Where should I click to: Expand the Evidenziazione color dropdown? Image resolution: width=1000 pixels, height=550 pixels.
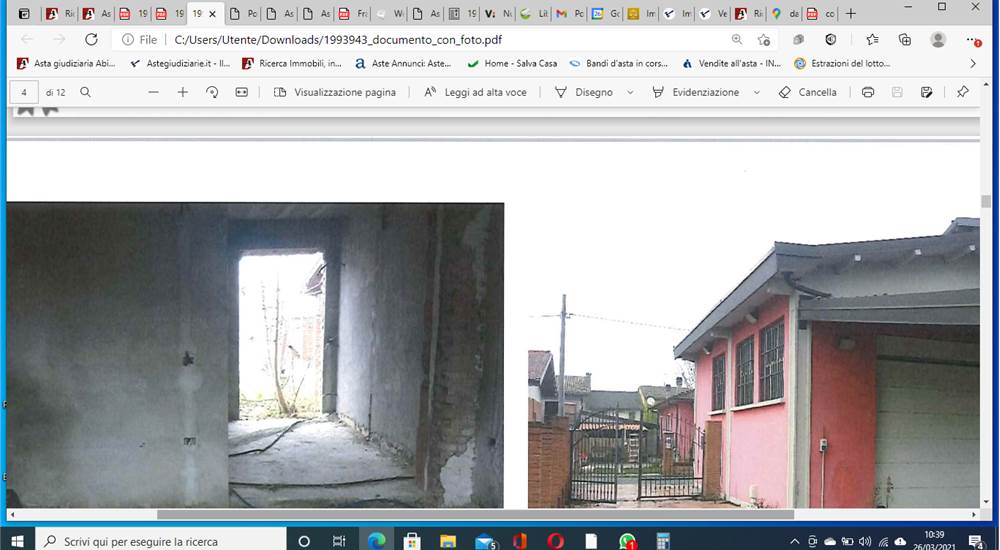[x=757, y=93]
